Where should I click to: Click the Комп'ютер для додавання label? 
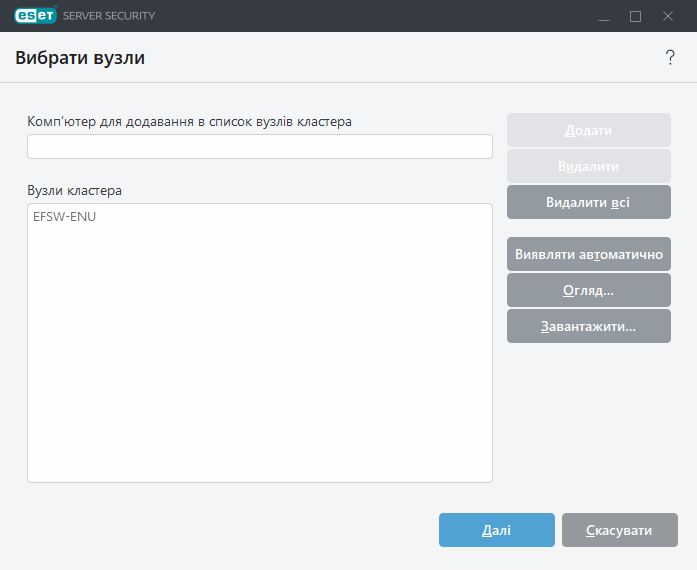click(190, 121)
